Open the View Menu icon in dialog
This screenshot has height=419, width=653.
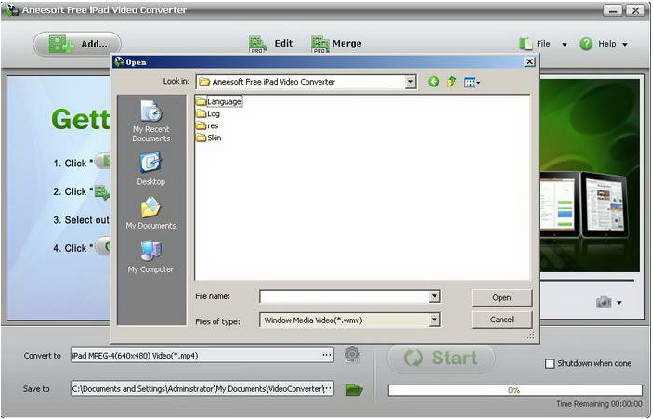pos(472,82)
